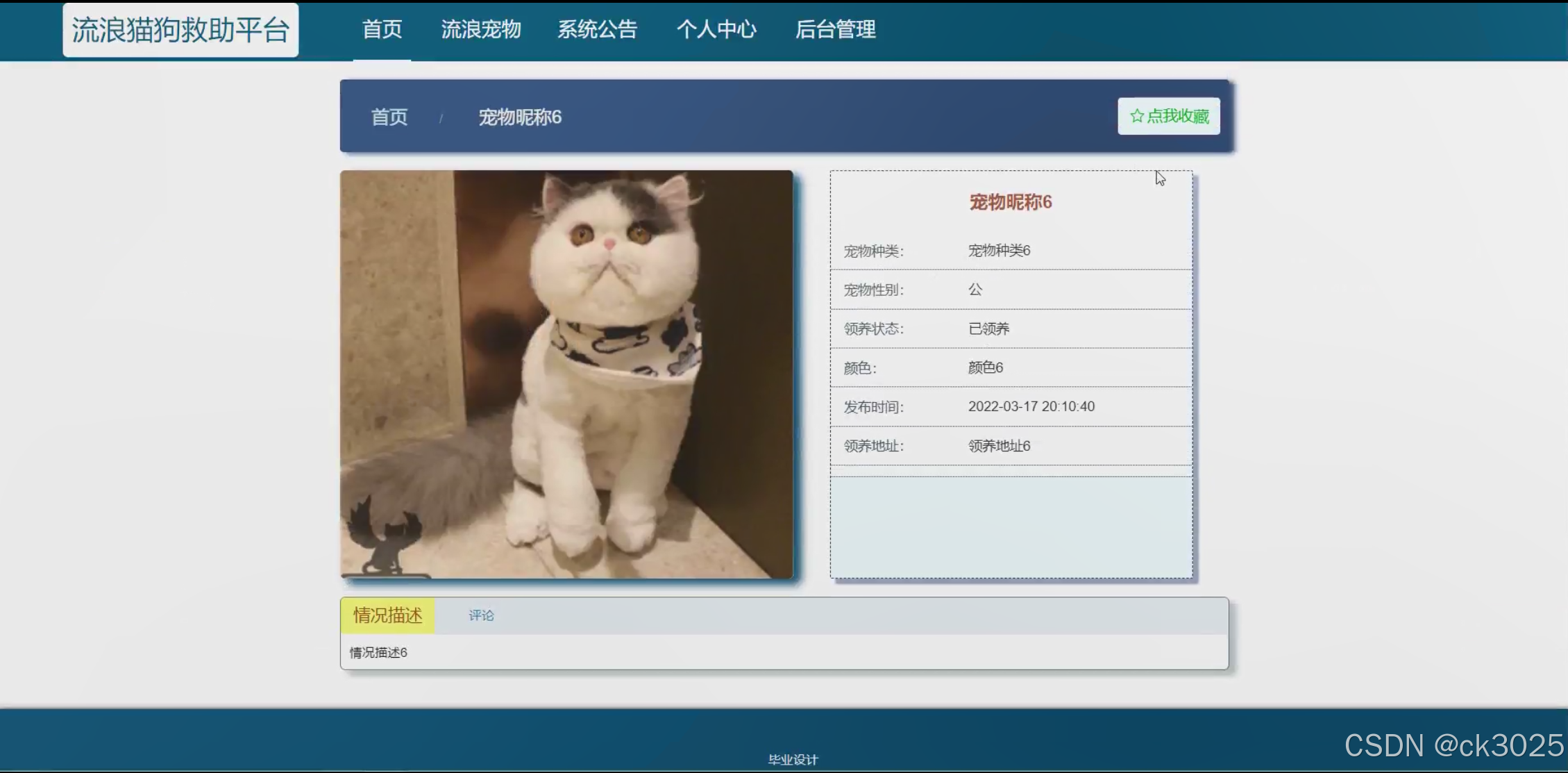Click the 已领养 adoption status value
The image size is (1568, 773).
989,329
